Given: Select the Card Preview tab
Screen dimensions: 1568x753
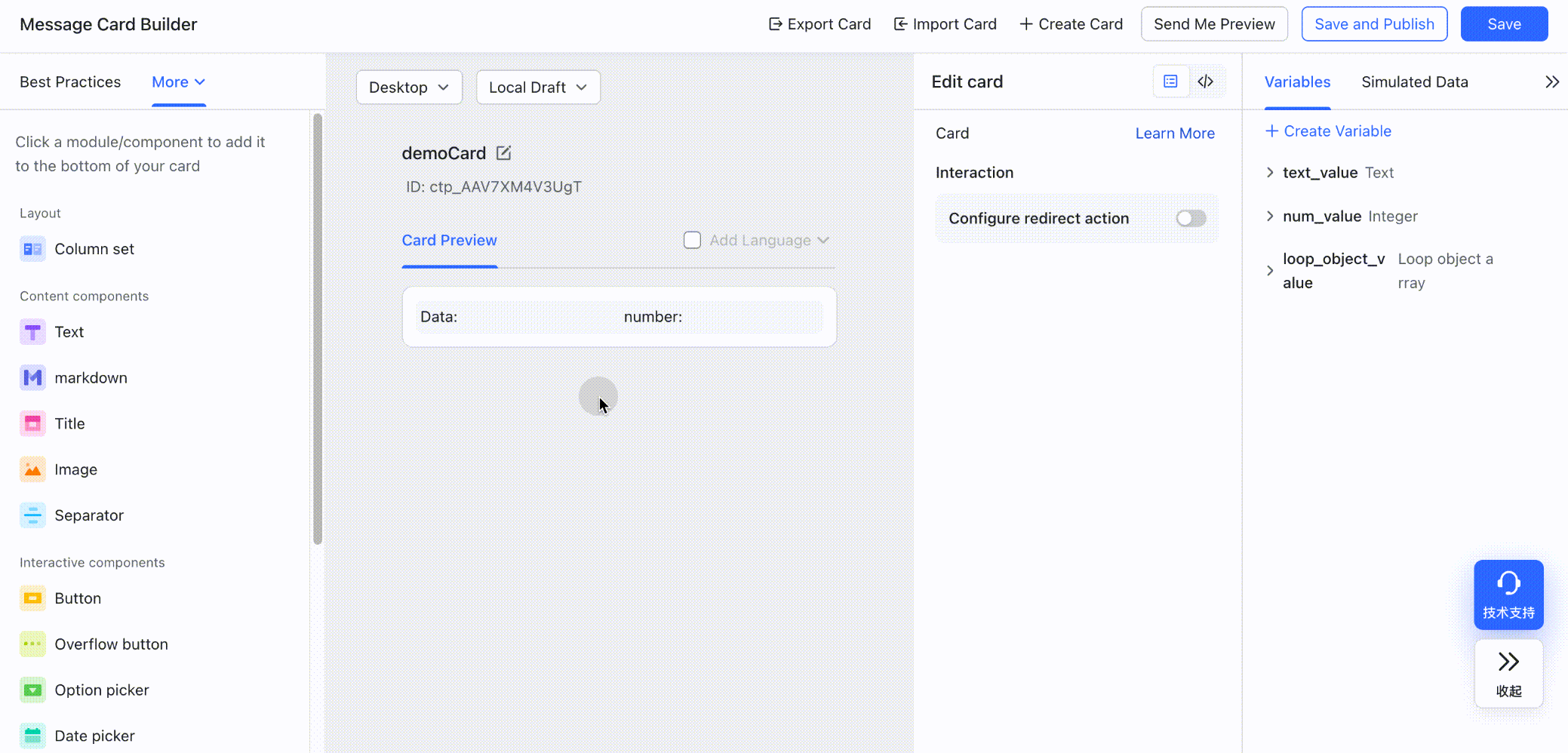Looking at the screenshot, I should tap(449, 241).
